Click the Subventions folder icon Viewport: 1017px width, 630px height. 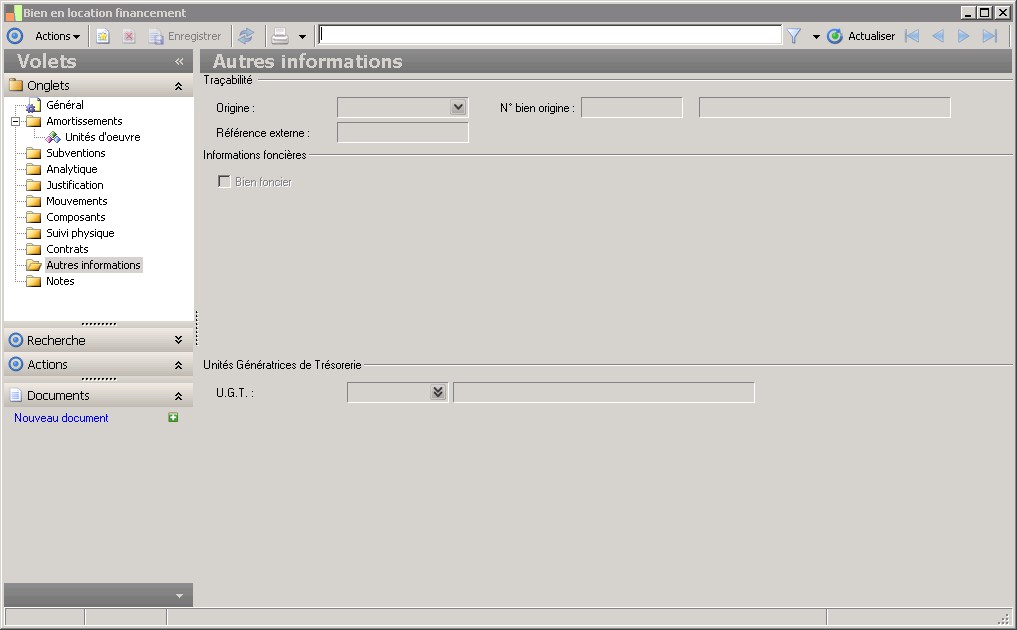[x=34, y=153]
